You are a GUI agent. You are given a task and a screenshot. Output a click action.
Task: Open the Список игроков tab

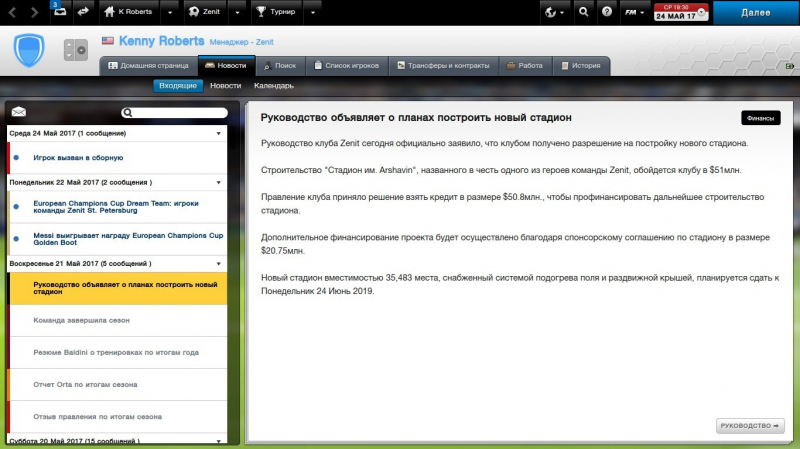point(347,66)
